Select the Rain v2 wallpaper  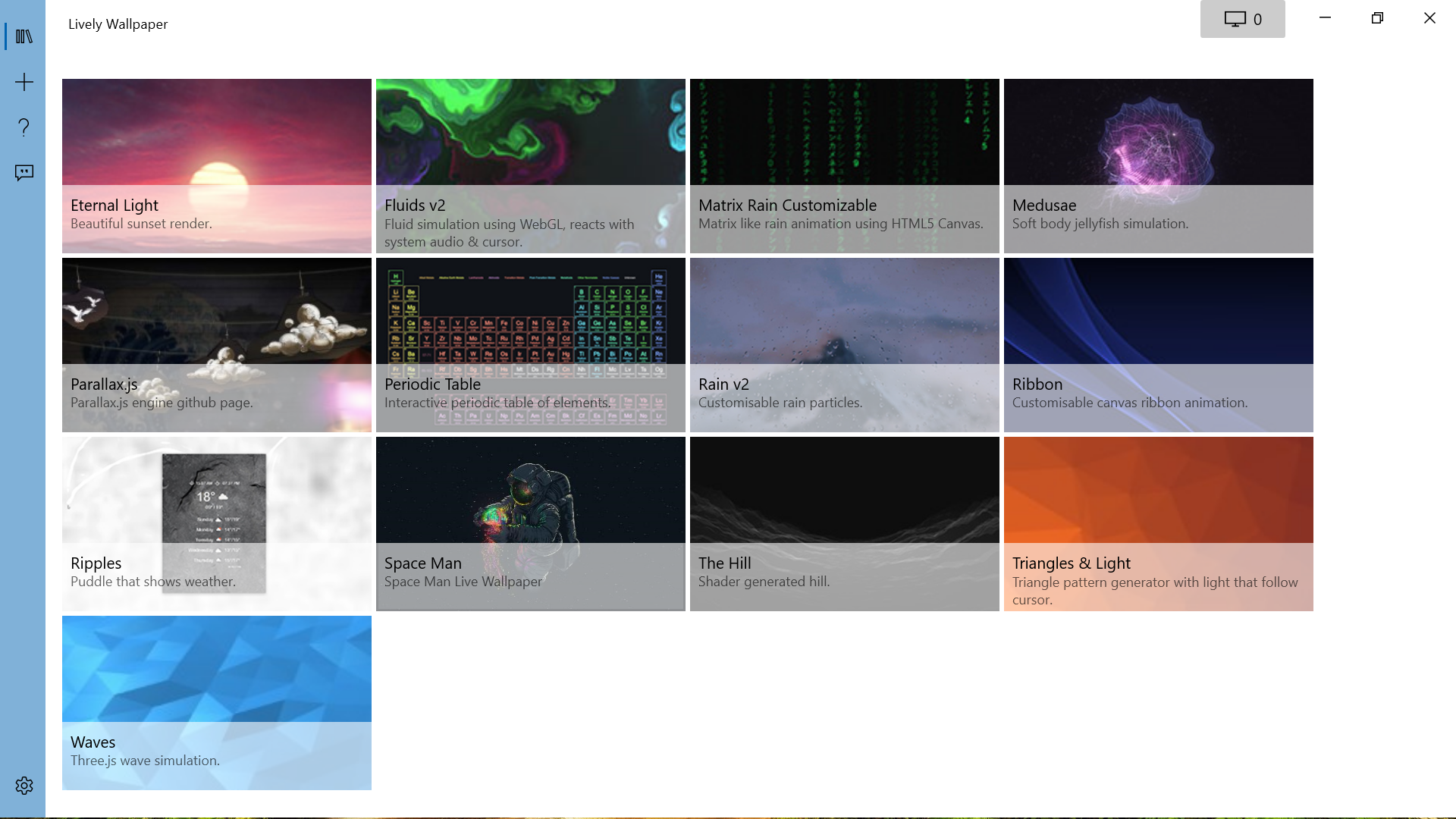tap(845, 344)
